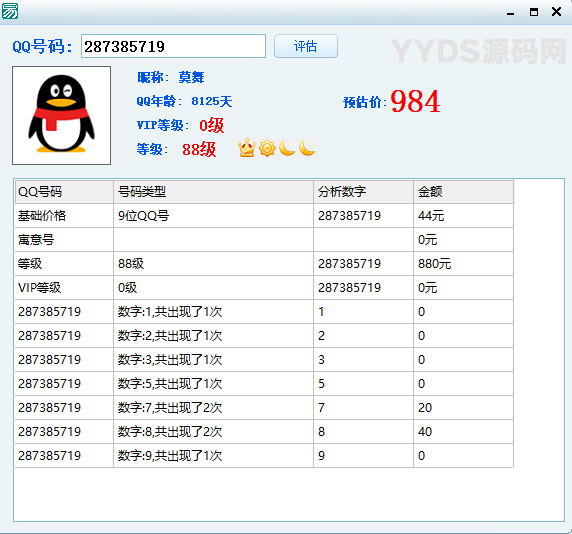572x534 pixels.
Task: Click the 评估 evaluate button
Action: [306, 46]
